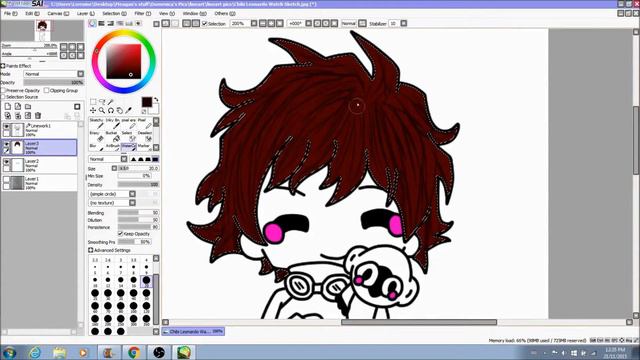Toggle Preserve Opacity checkbox
Viewport: 640px width, 360px height.
(3, 90)
